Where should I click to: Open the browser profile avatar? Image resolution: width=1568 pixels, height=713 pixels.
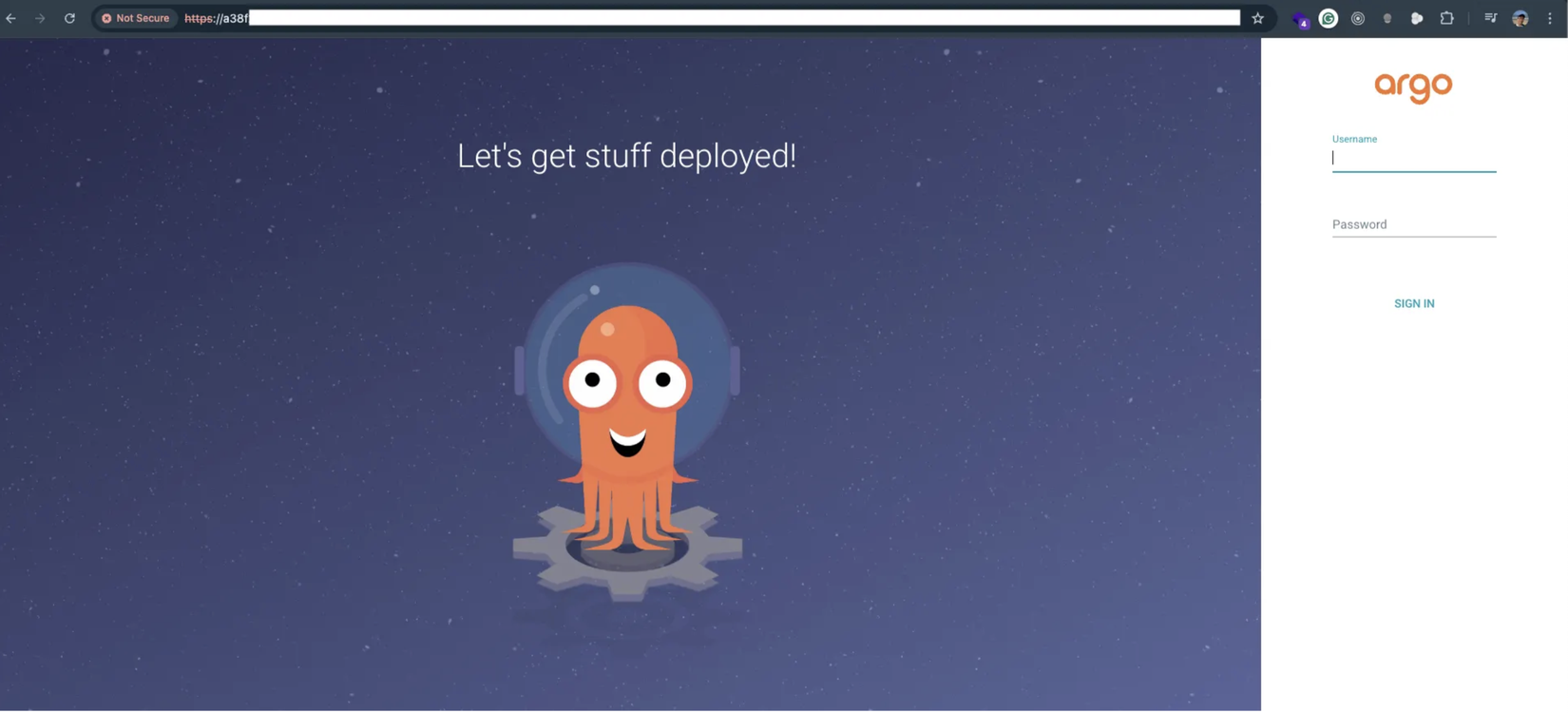point(1520,18)
